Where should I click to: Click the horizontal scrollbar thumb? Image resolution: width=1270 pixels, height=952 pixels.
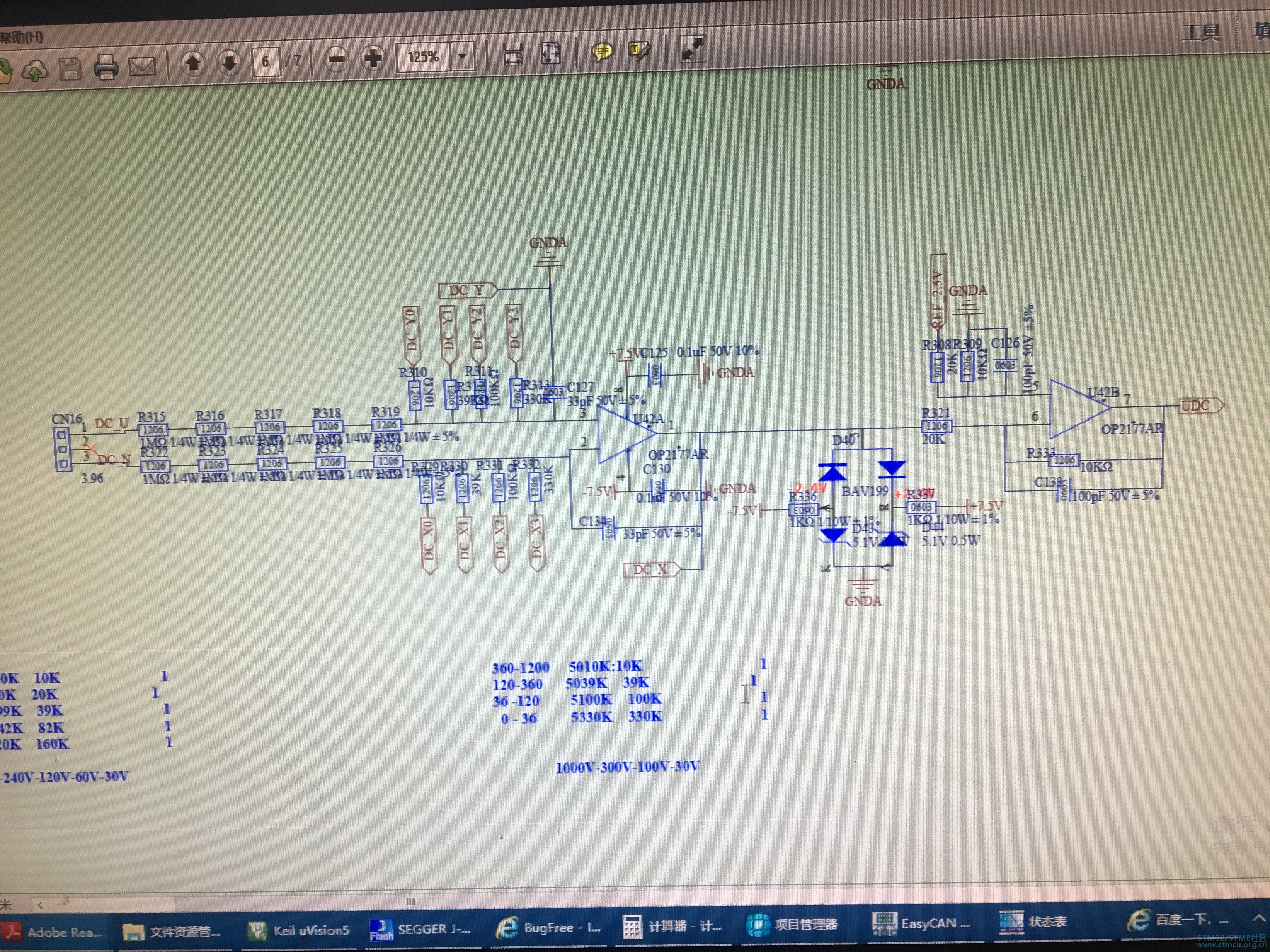tap(411, 902)
